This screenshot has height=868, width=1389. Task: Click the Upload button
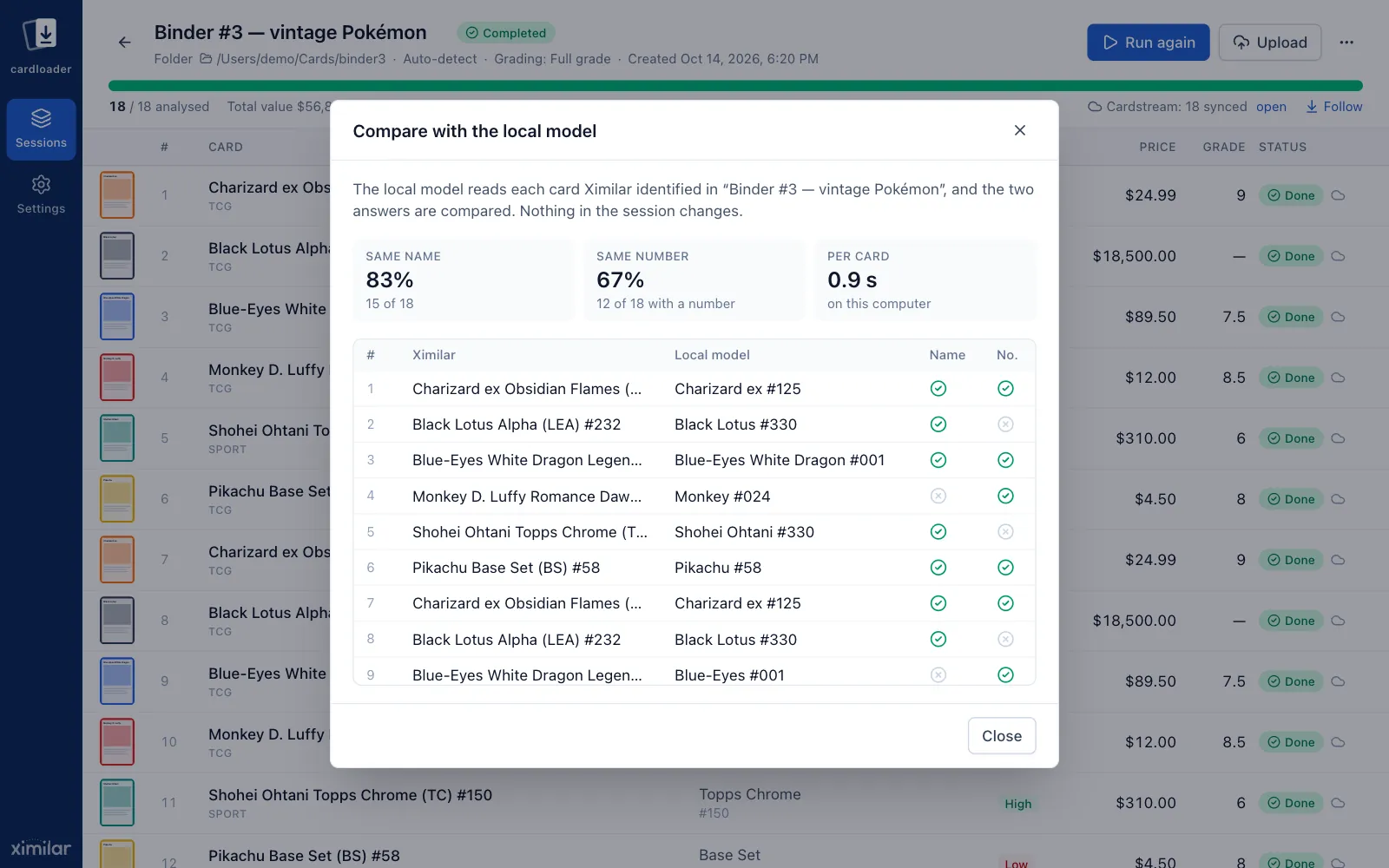[x=1270, y=43]
